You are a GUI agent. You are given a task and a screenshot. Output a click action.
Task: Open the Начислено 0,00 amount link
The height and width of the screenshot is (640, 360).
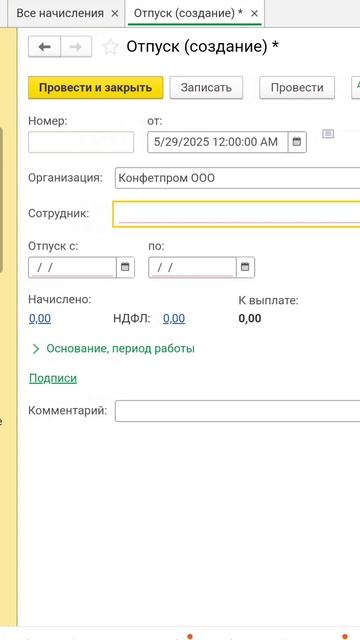pos(40,318)
